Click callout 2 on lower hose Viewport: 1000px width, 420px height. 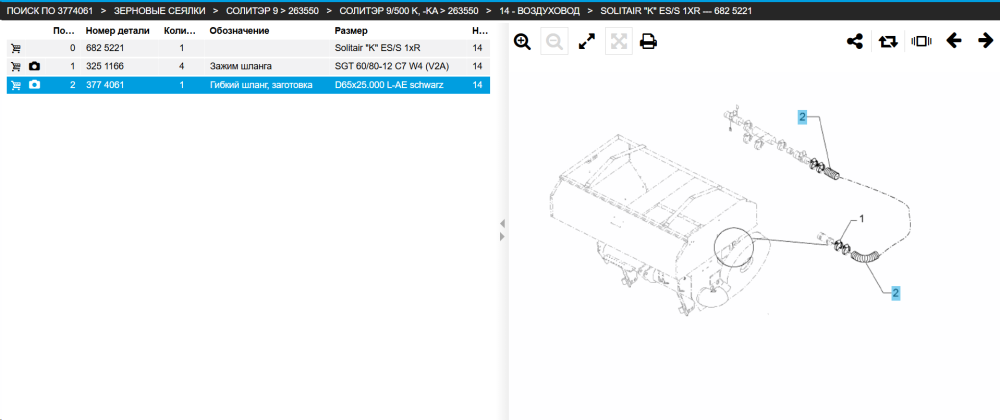click(895, 293)
